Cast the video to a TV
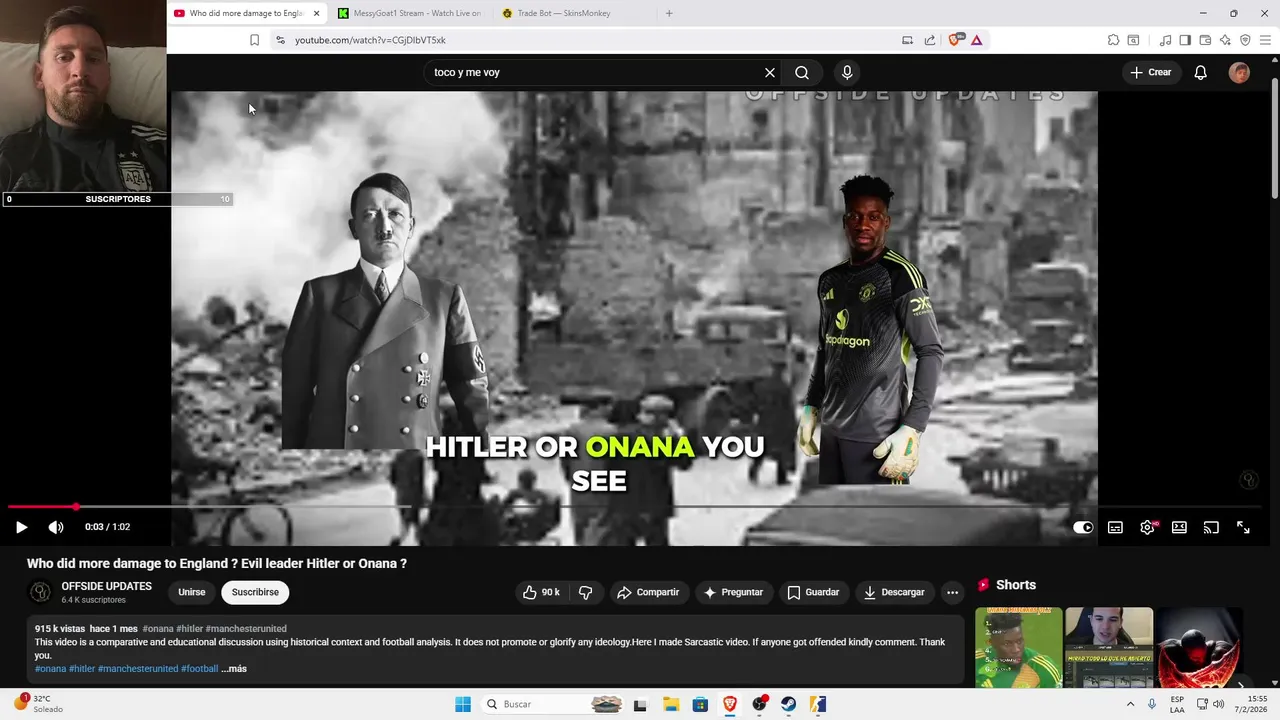This screenshot has height=720, width=1280. click(1211, 527)
